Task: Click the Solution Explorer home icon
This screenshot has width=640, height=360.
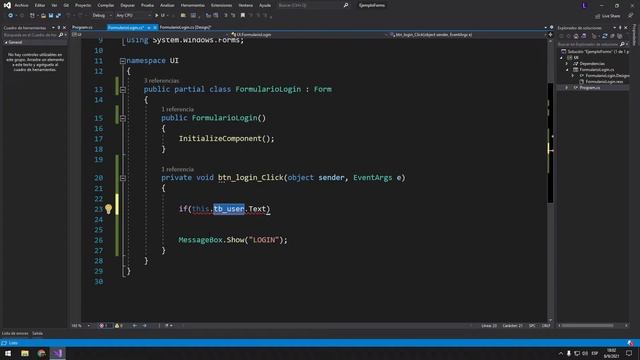Action: coord(576,36)
